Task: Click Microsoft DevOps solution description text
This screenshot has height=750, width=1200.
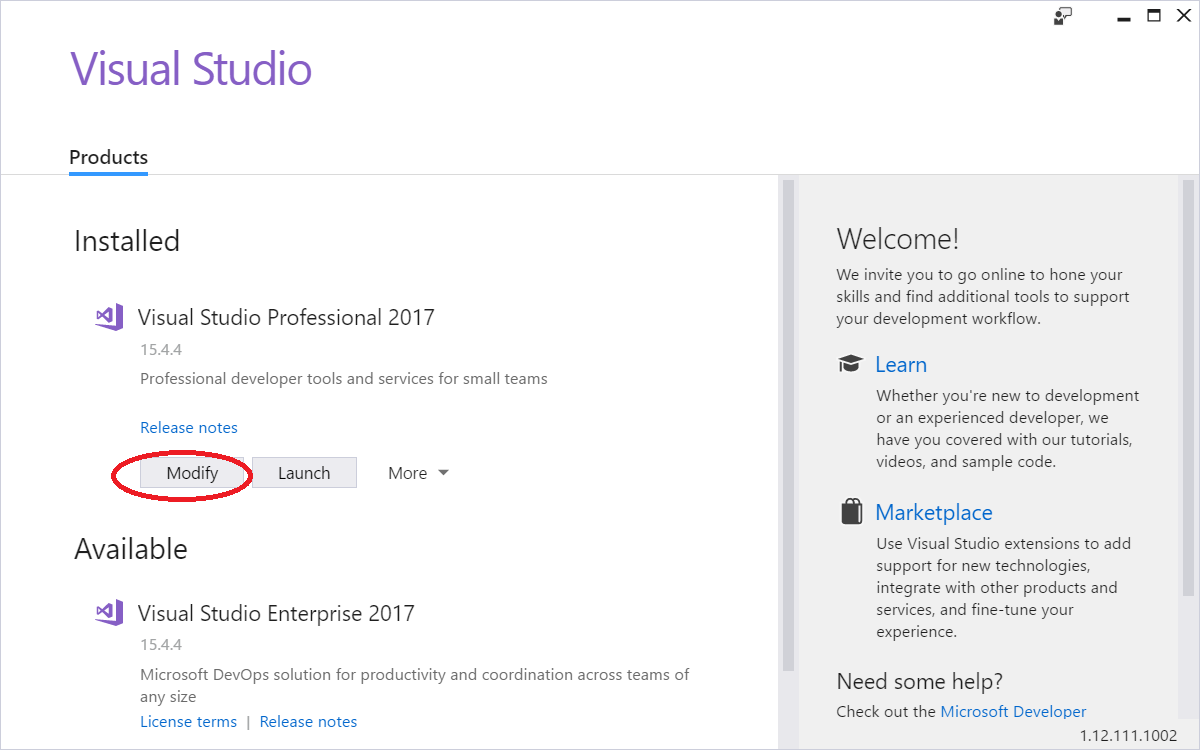Action: click(415, 685)
